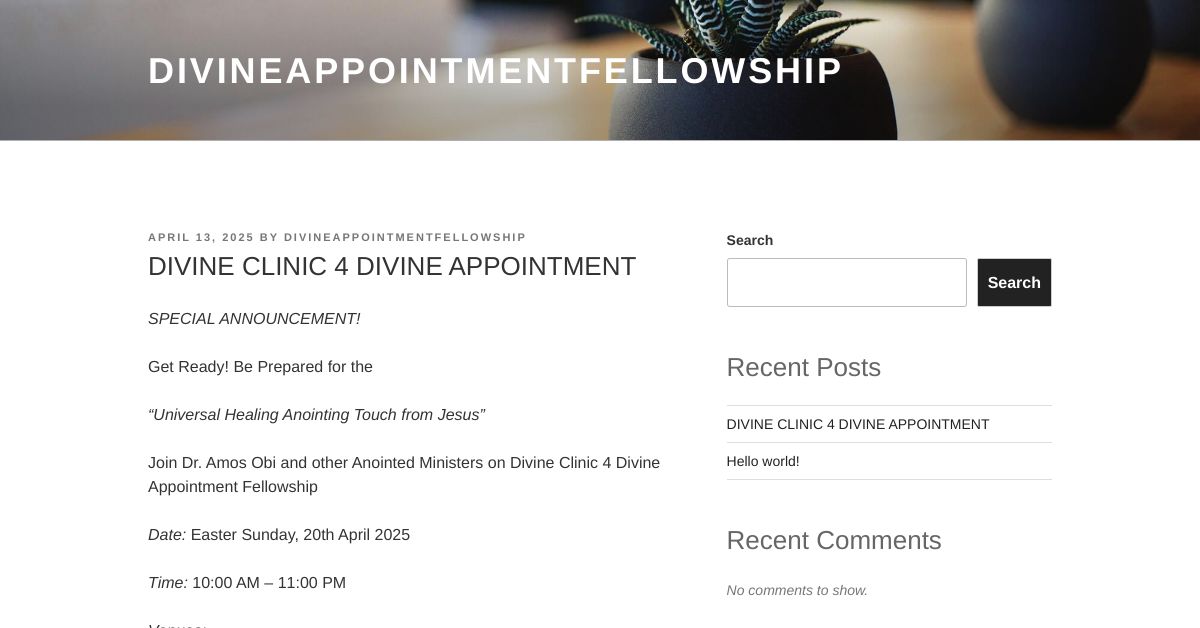The width and height of the screenshot is (1200, 628).
Task: Open DIVINE CLINIC 4 DIVINE APPOINTMENT under Recent Posts
Action: (857, 424)
